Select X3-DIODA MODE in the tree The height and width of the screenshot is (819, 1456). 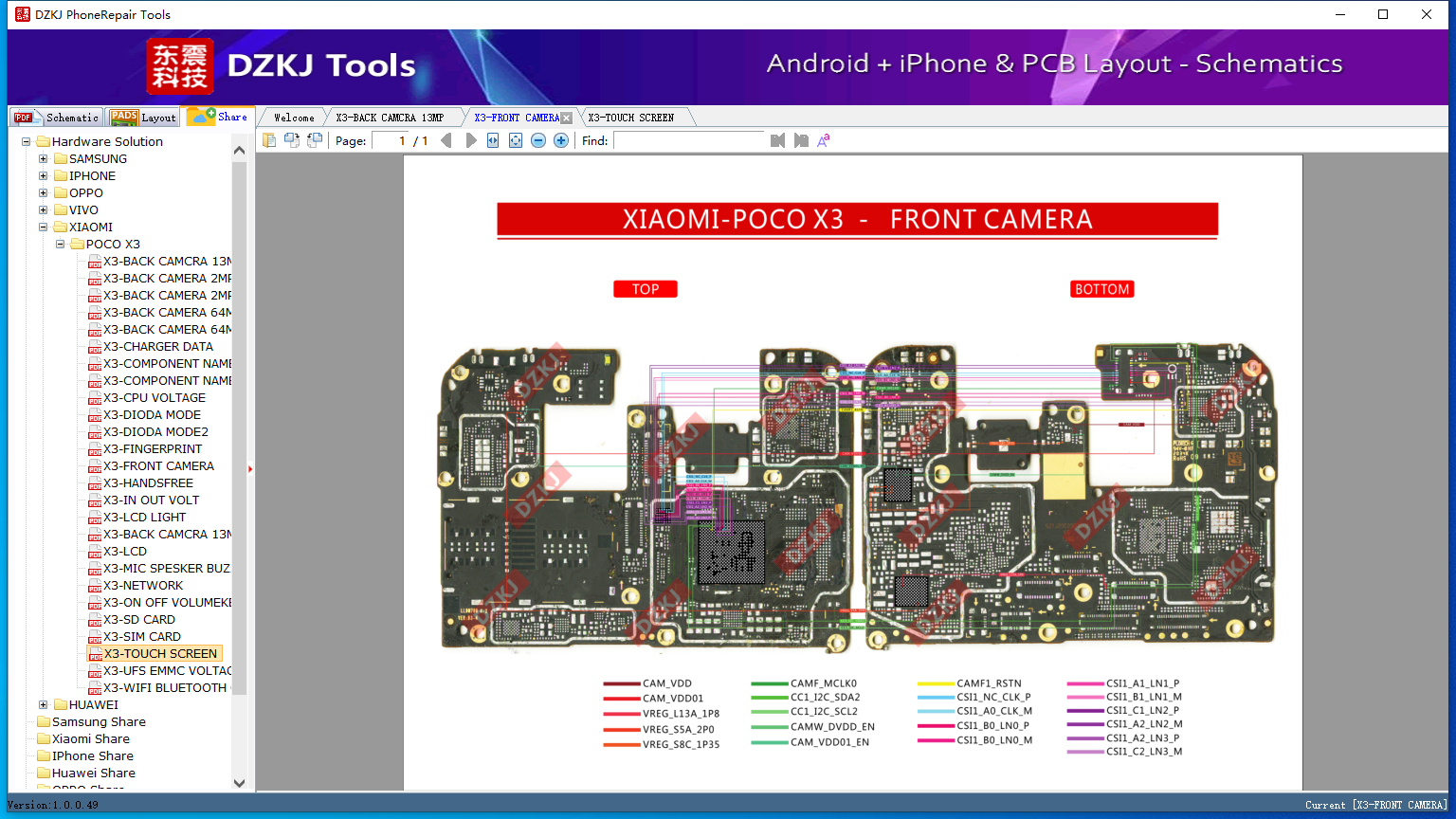tap(152, 415)
